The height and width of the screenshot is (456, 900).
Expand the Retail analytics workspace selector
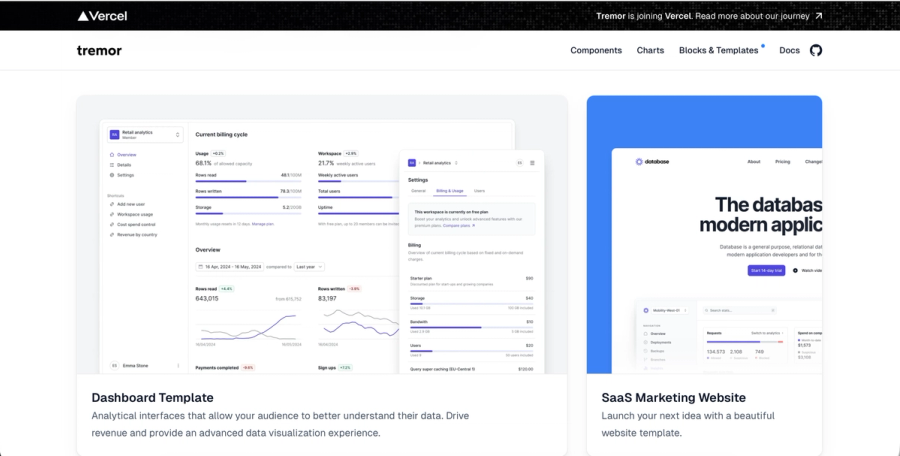tap(145, 134)
